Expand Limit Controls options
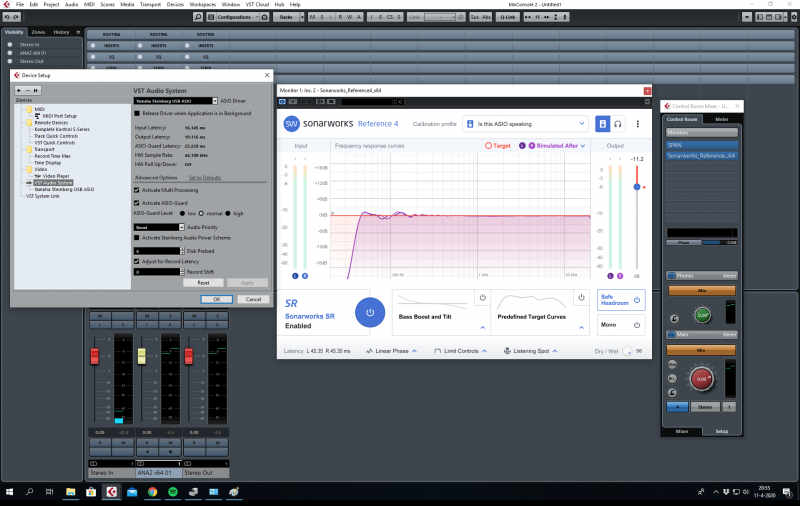The image size is (800, 506). click(460, 351)
